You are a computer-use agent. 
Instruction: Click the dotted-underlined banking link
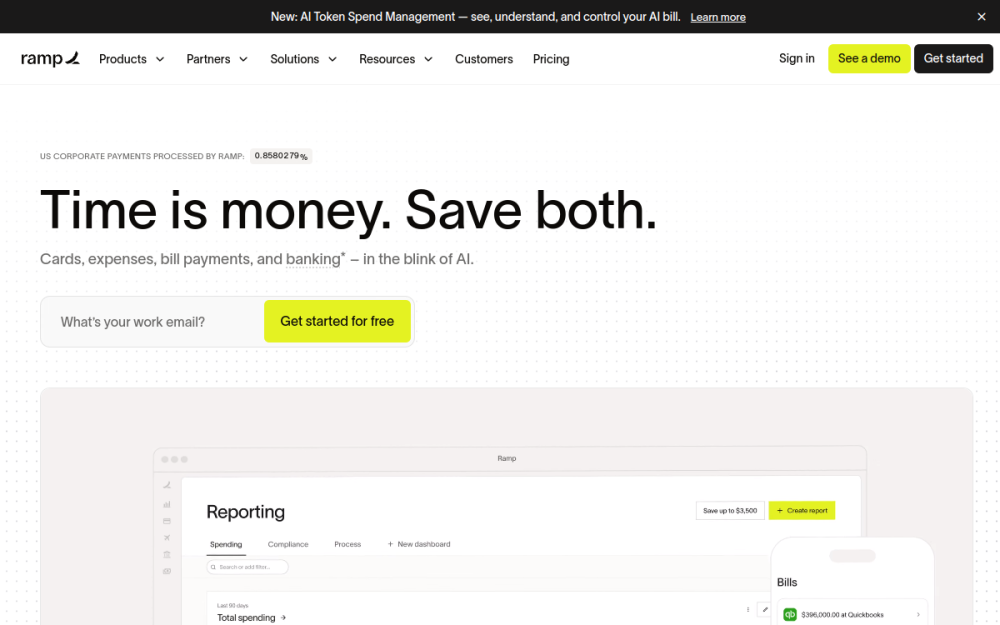[x=313, y=259]
